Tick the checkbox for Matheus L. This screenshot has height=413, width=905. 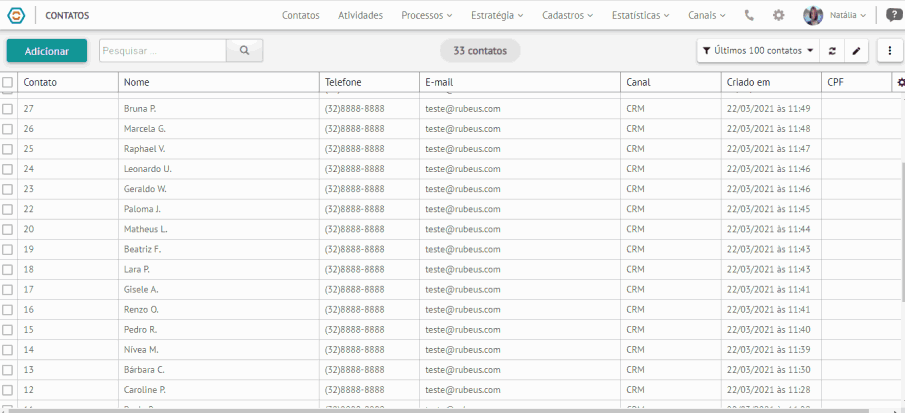(x=7, y=229)
